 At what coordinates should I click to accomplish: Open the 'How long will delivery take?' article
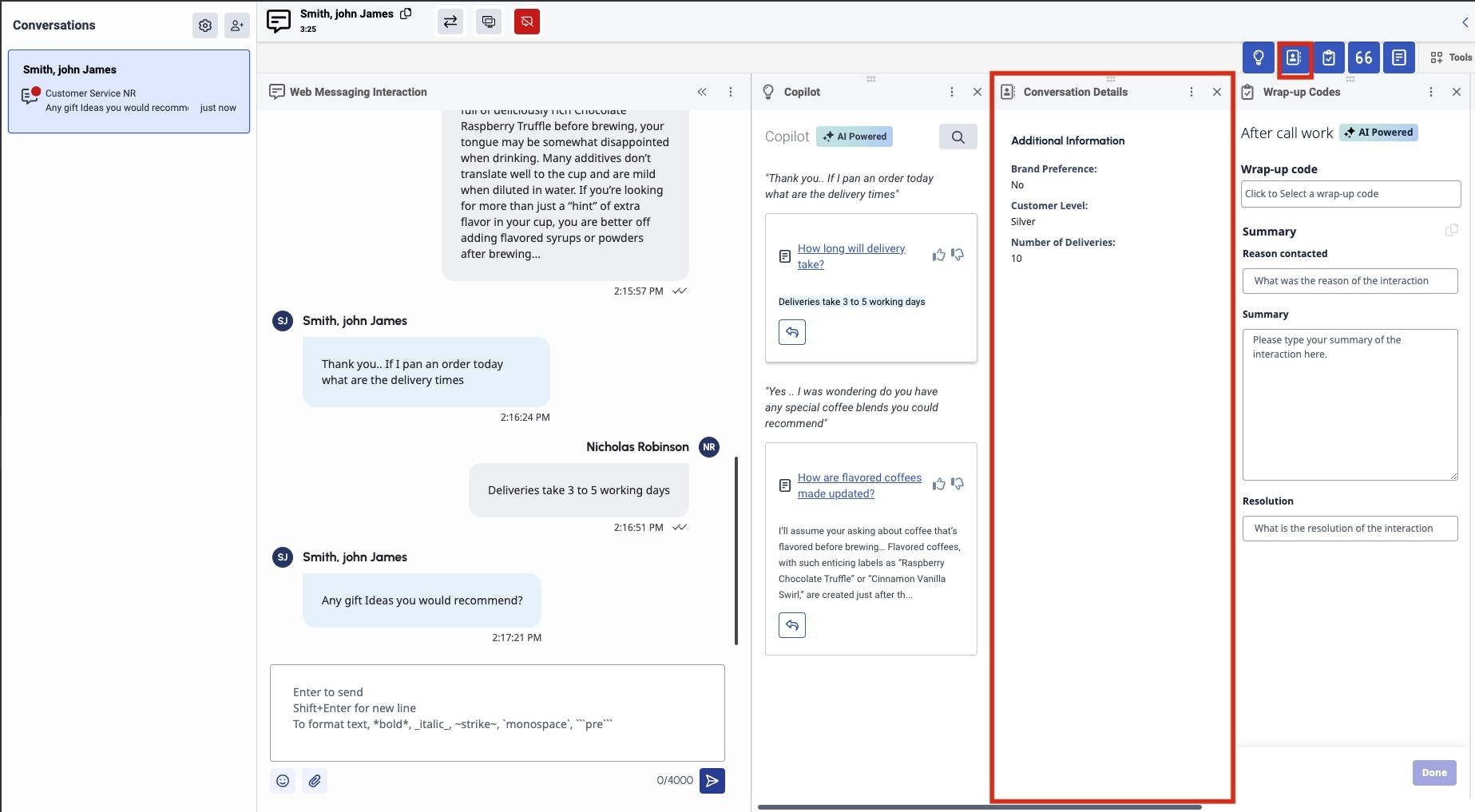coord(851,256)
